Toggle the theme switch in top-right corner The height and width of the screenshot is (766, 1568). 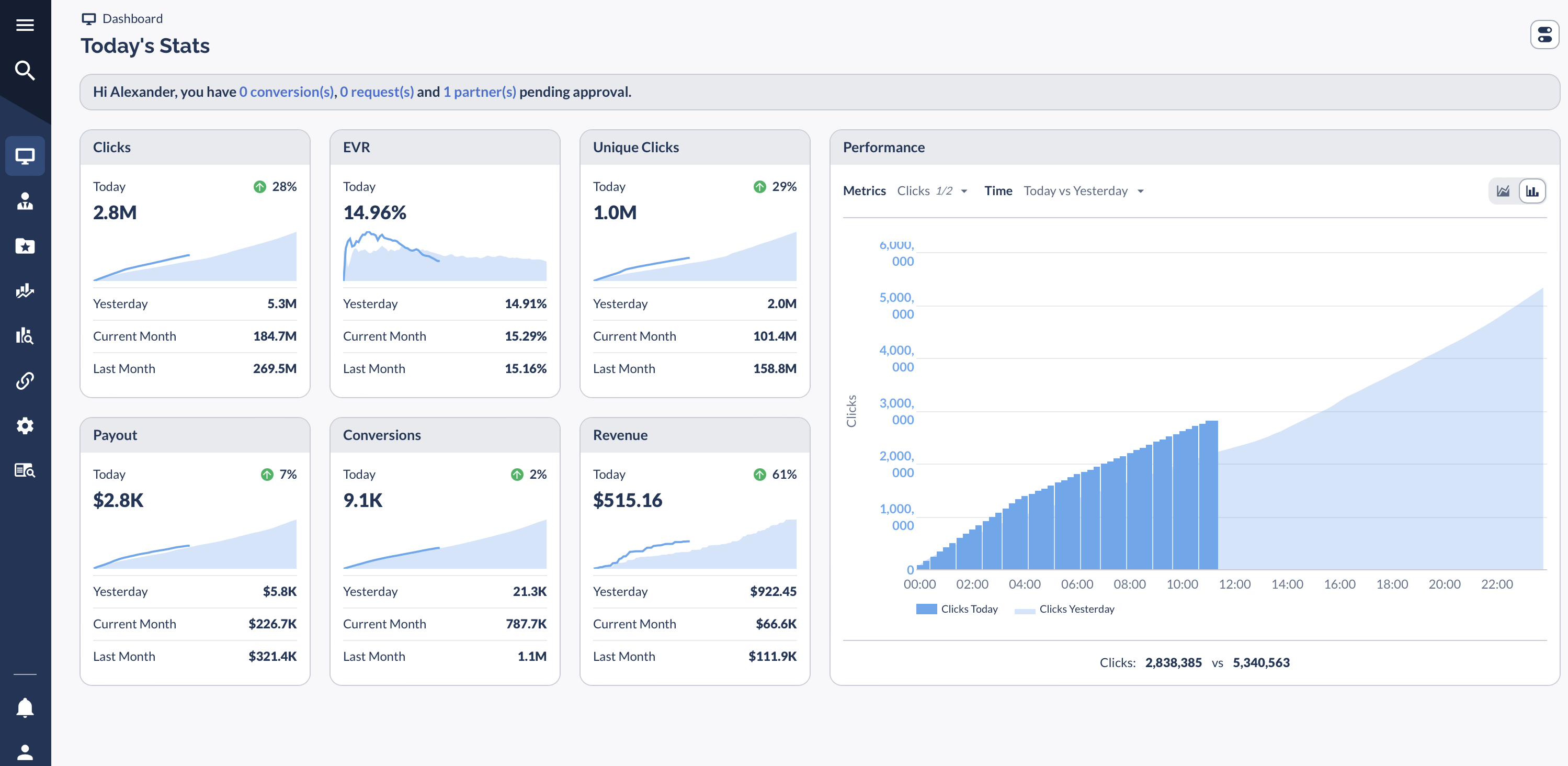coord(1545,34)
